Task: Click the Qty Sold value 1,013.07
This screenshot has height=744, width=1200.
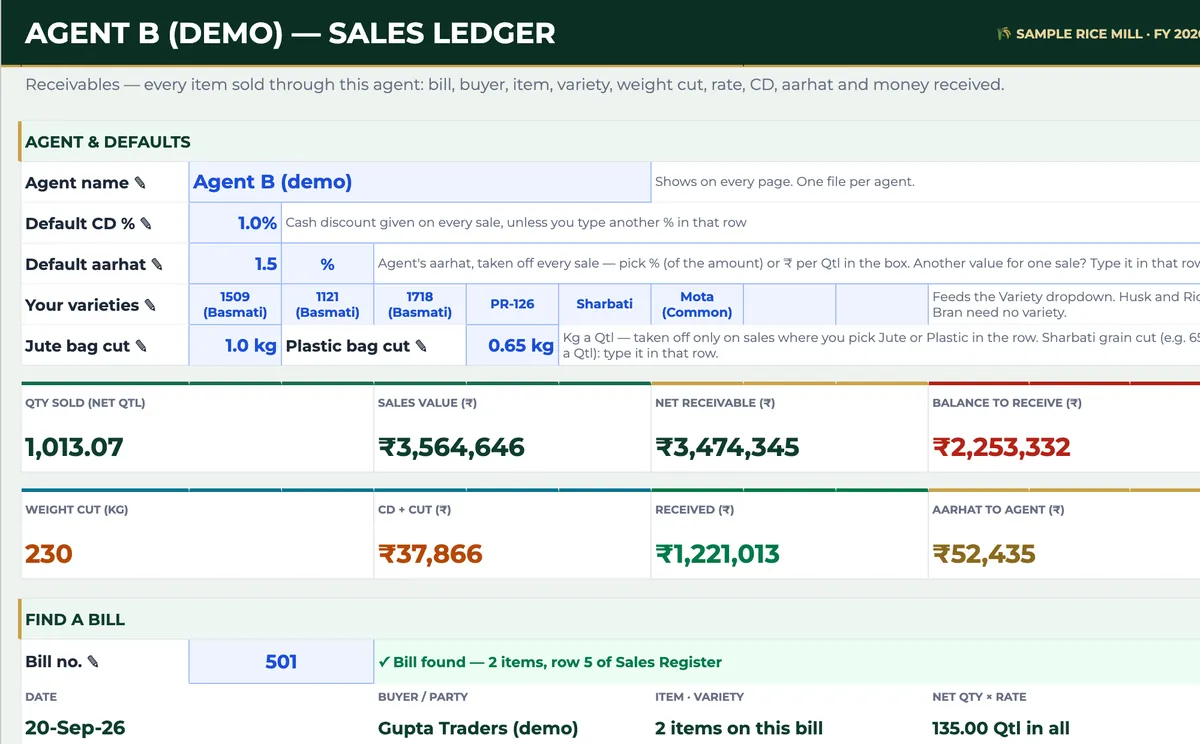Action: [74, 447]
